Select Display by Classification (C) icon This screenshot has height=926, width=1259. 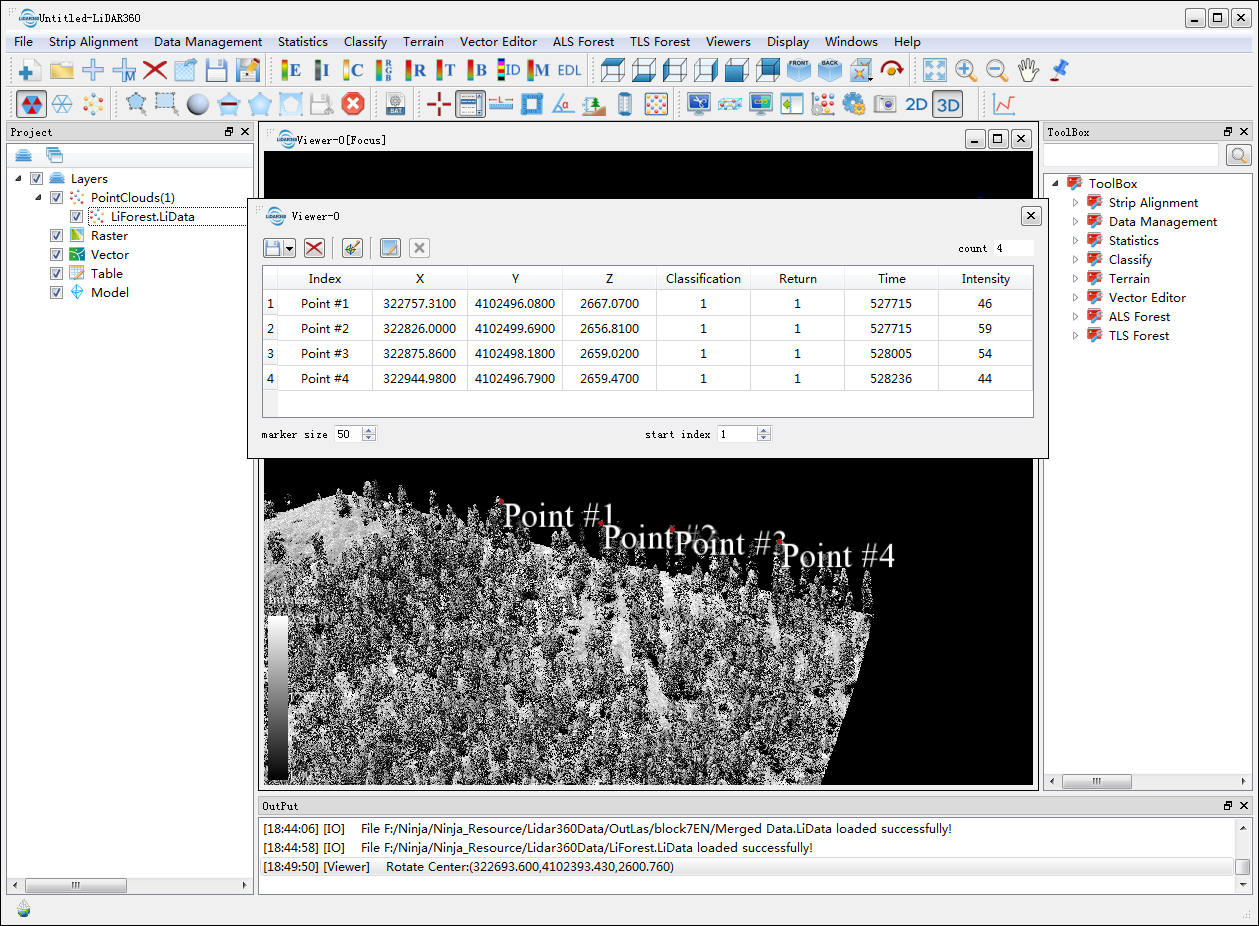(353, 70)
